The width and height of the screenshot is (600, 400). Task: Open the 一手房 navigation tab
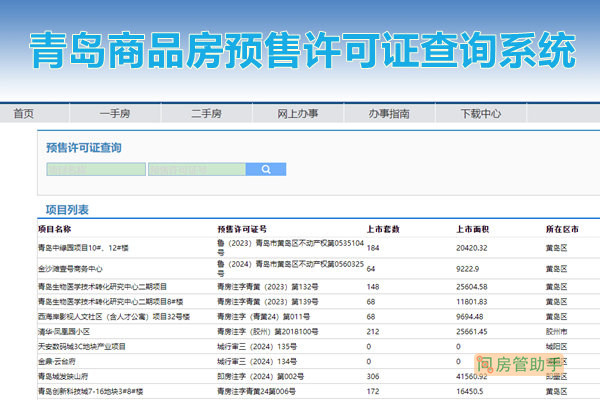(x=115, y=114)
